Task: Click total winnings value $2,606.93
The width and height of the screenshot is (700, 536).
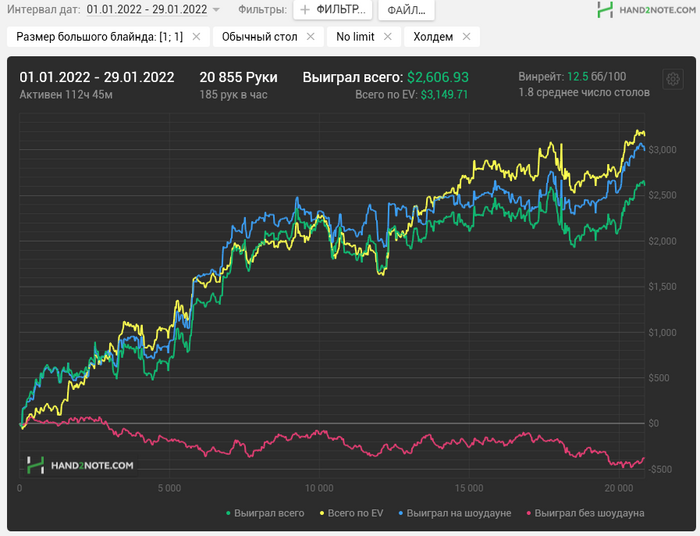Action: click(438, 77)
